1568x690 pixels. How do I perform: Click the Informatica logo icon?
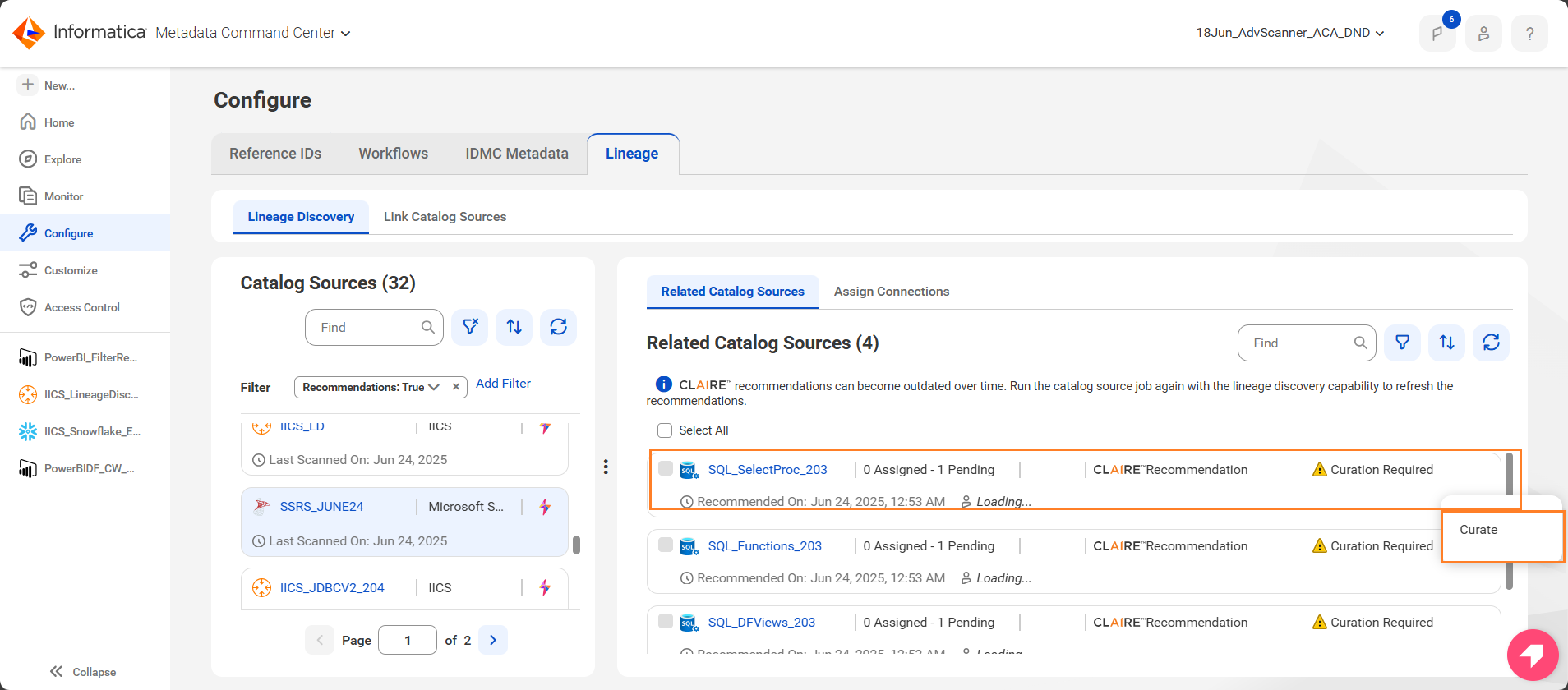pos(30,33)
